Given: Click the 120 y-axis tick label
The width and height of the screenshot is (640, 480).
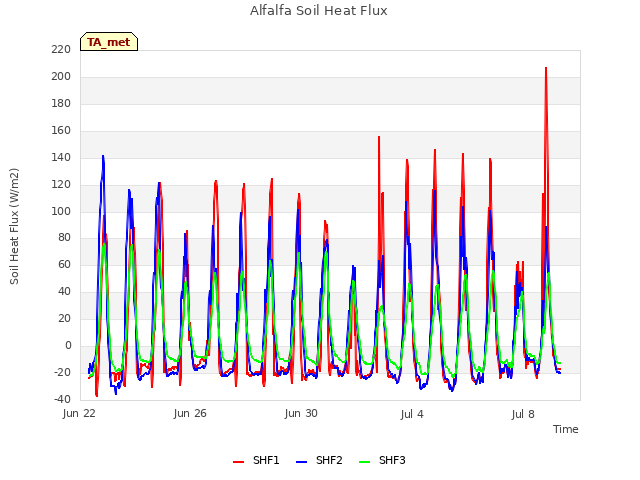Looking at the screenshot, I should tap(61, 184).
